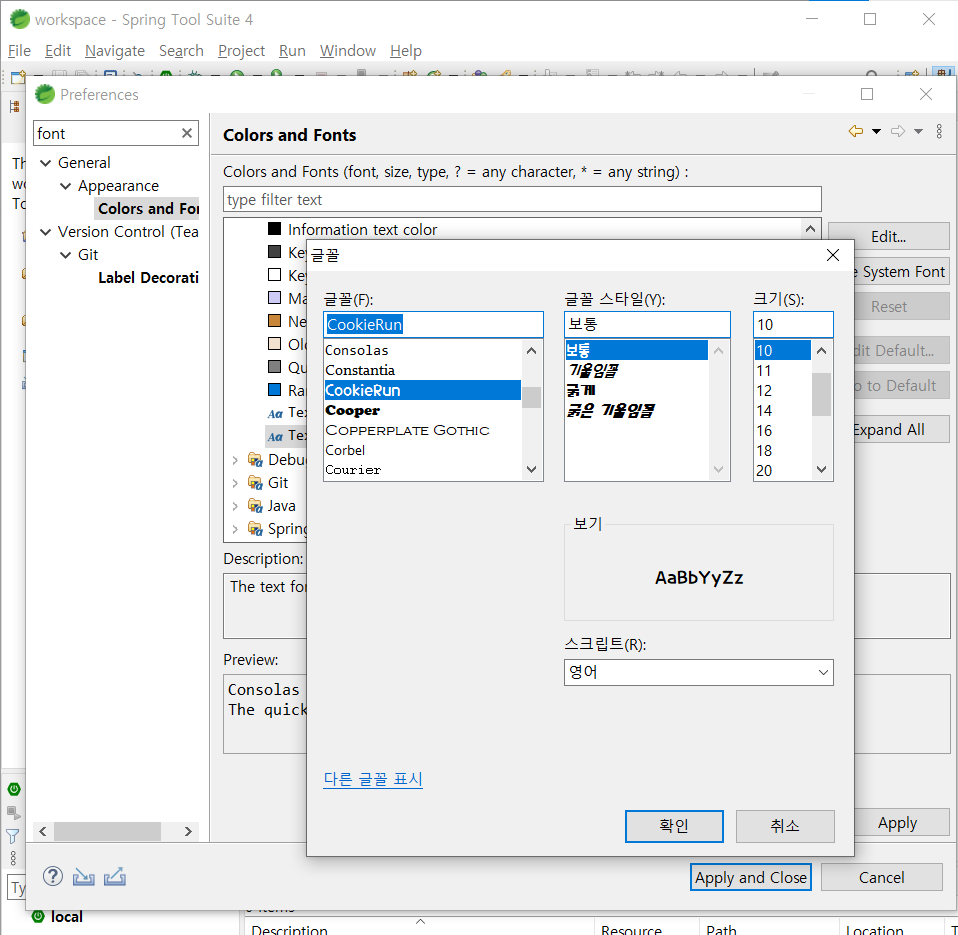Collapse Version Control tree node
The image size is (958, 935).
click(45, 232)
